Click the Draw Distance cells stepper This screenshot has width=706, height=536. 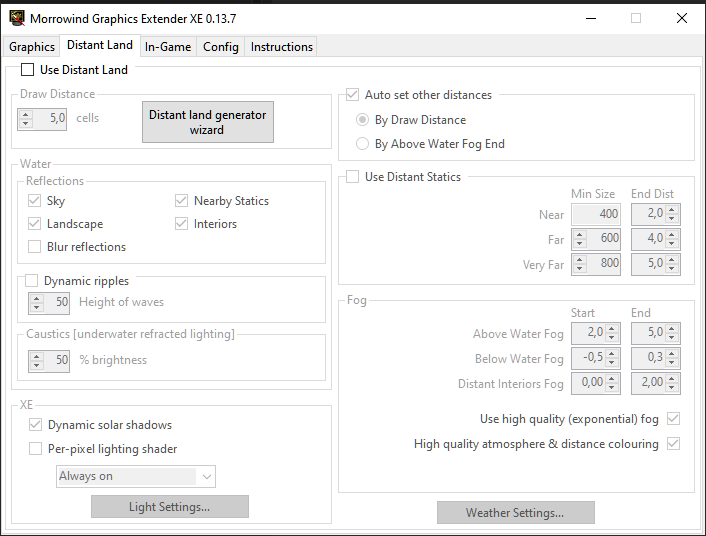pyautogui.click(x=26, y=119)
